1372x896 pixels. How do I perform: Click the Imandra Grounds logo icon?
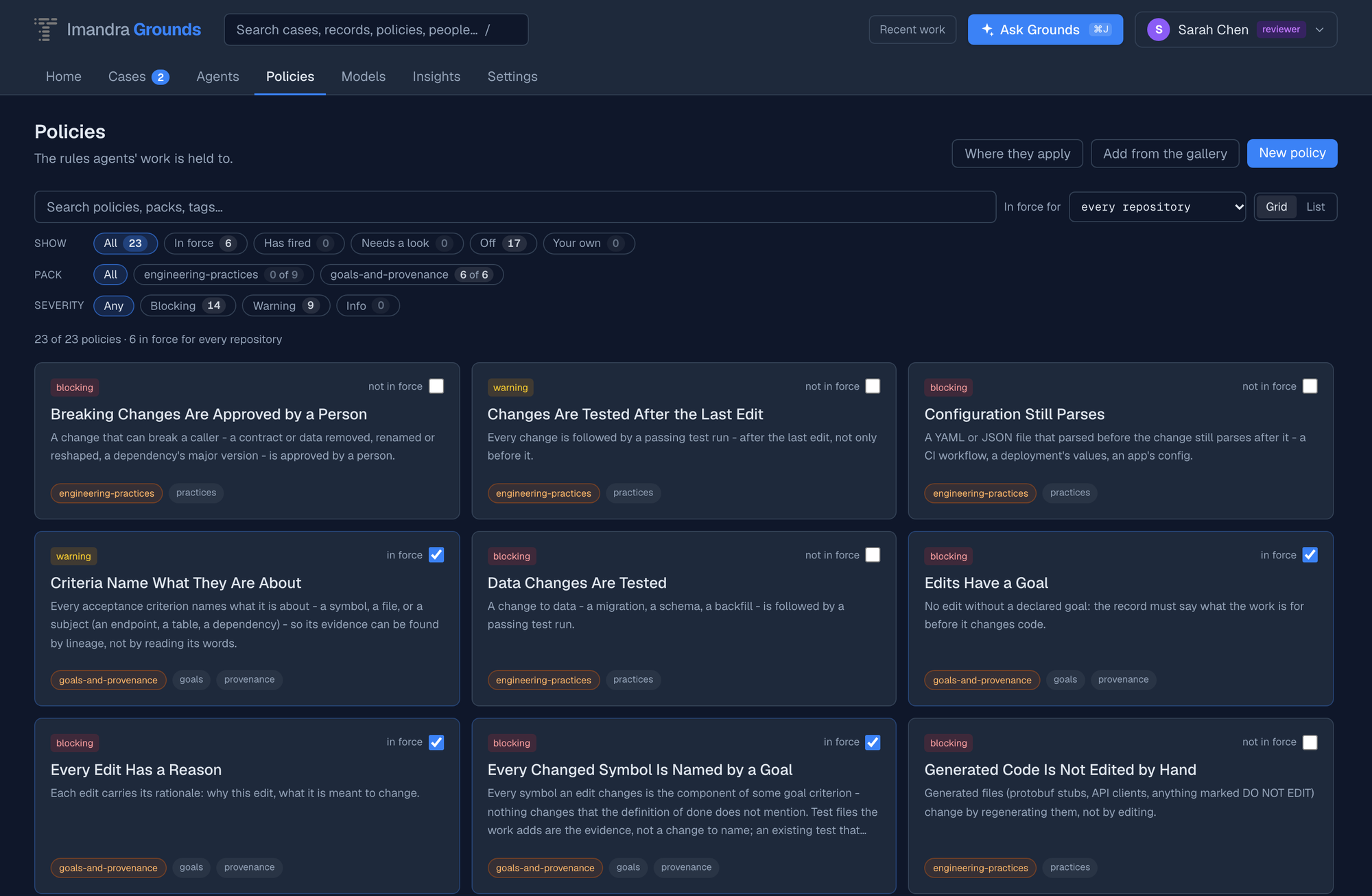click(x=46, y=30)
